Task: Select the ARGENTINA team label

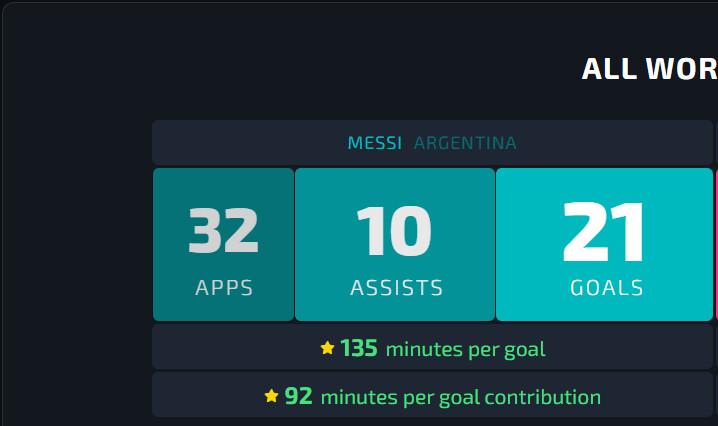Action: (x=465, y=143)
